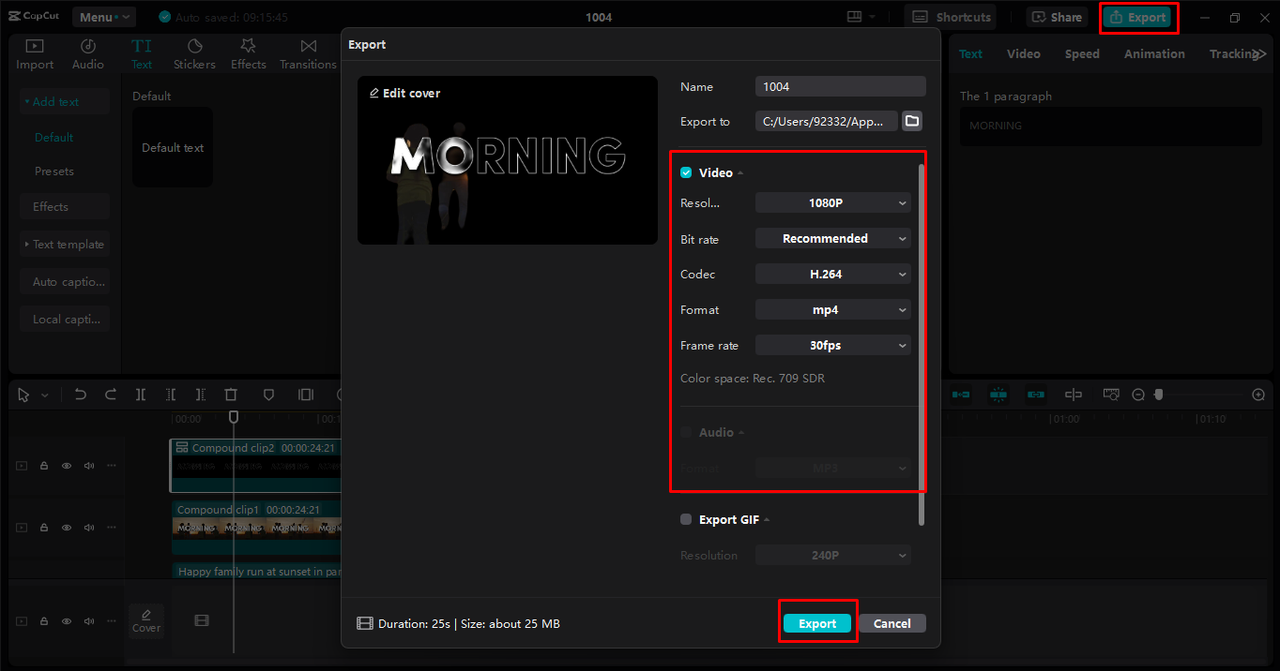The width and height of the screenshot is (1280, 671).
Task: Click Cancel in the Export dialog
Action: pyautogui.click(x=892, y=623)
